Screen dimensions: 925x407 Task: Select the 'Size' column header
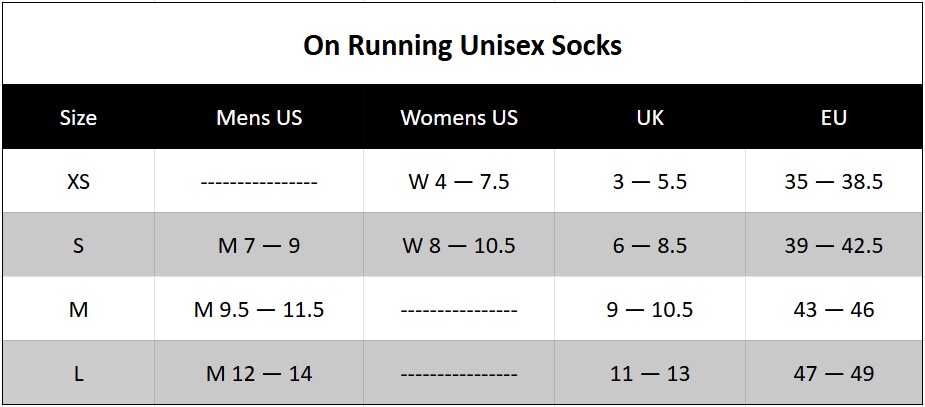(x=78, y=118)
